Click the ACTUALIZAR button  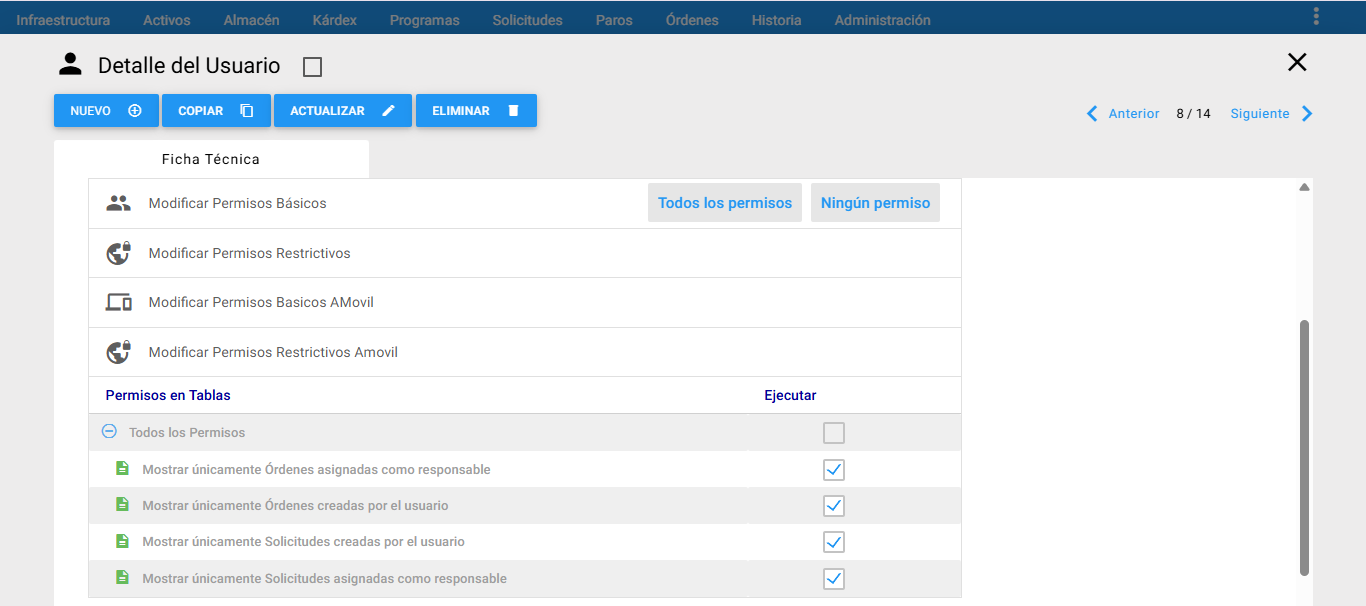(x=343, y=111)
